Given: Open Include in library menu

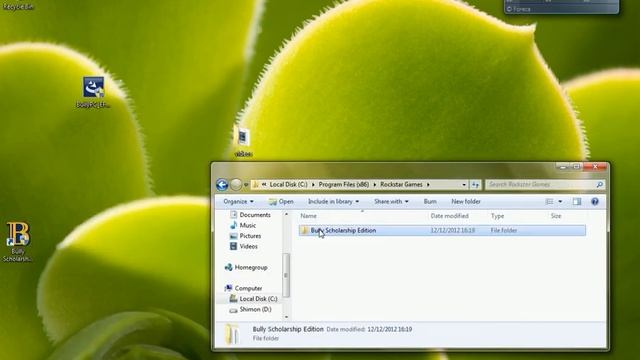Looking at the screenshot, I should pyautogui.click(x=333, y=202).
